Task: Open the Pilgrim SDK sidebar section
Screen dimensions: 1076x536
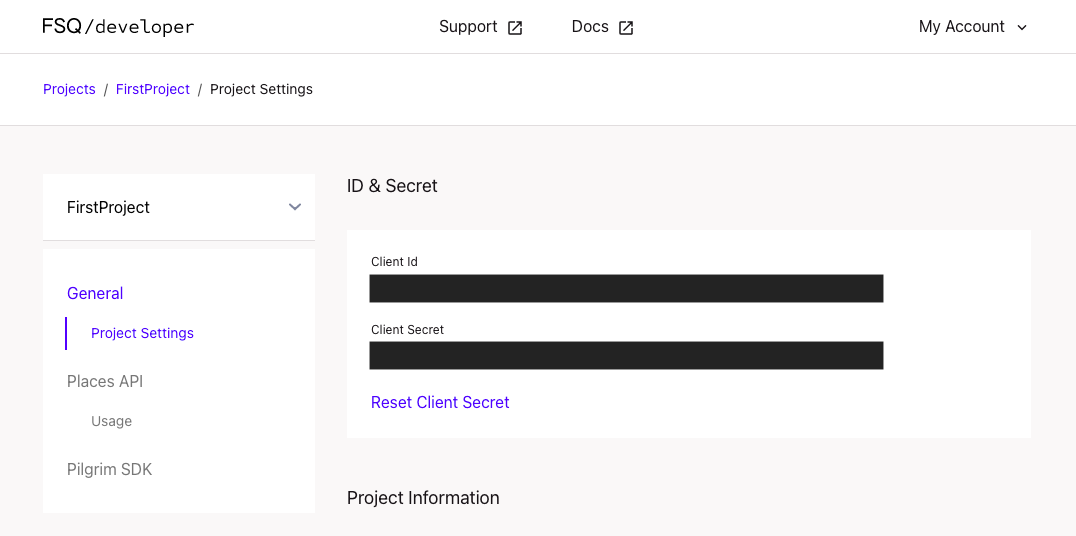Action: tap(109, 469)
